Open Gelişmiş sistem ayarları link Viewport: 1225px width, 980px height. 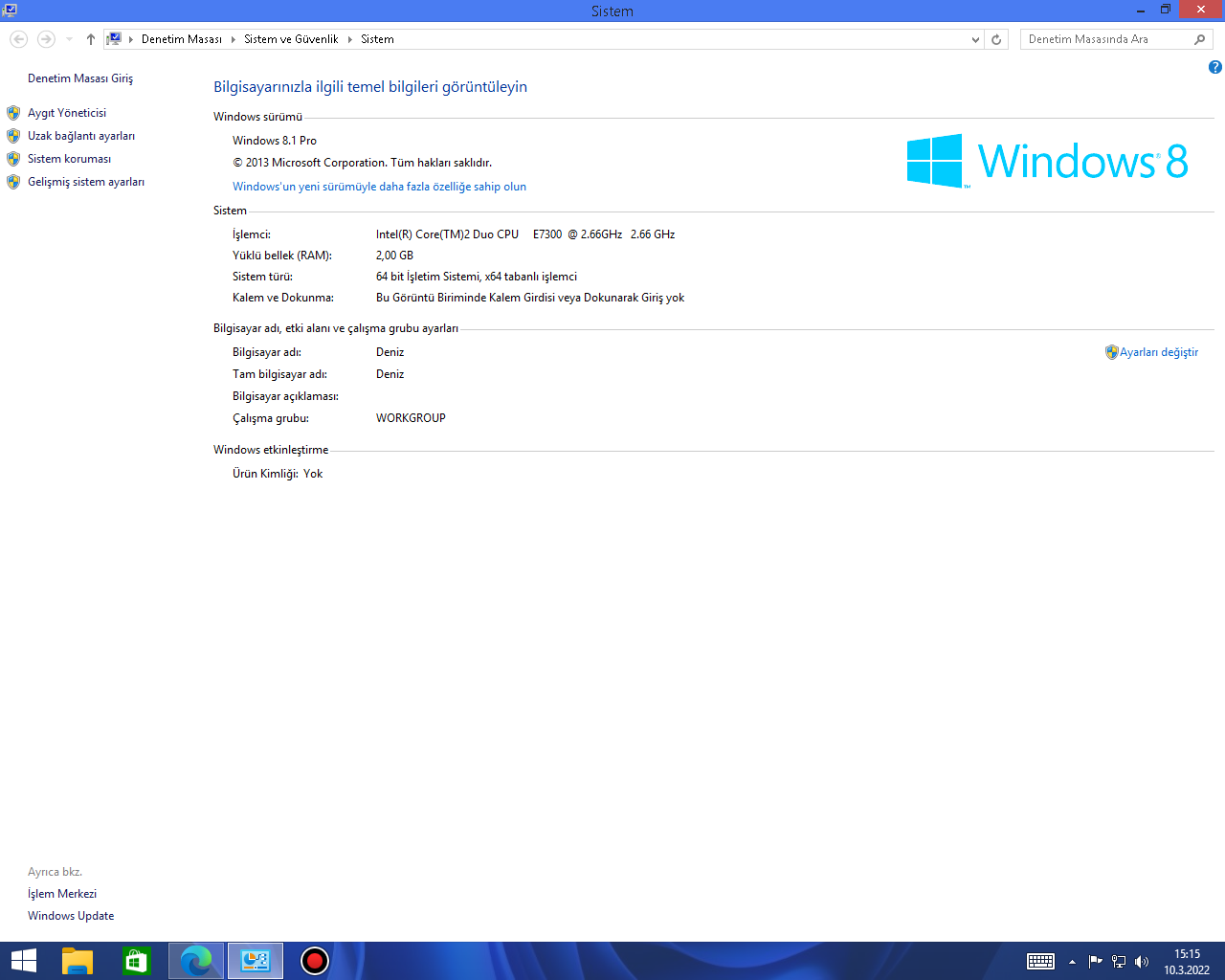tap(86, 182)
